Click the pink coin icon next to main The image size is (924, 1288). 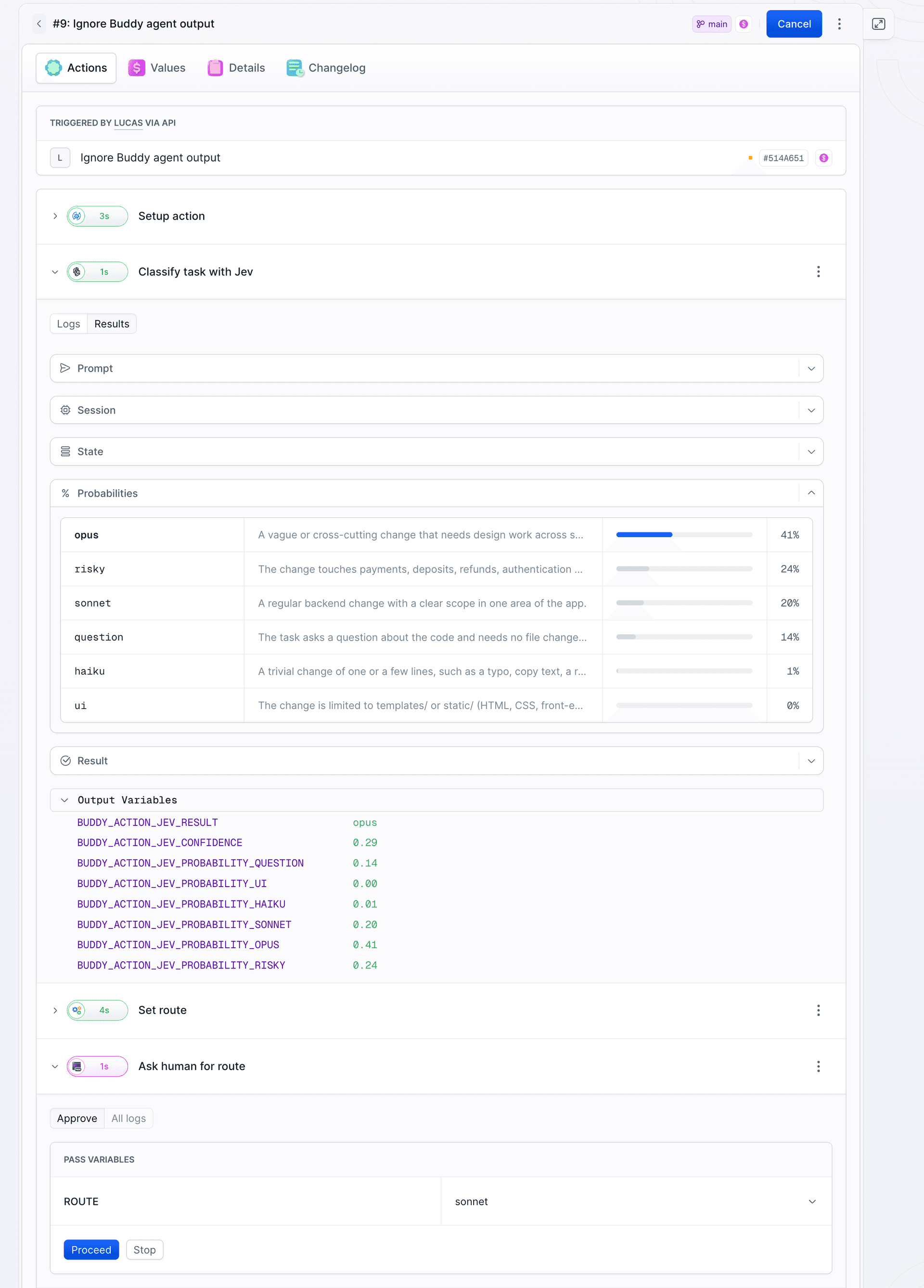coord(744,24)
